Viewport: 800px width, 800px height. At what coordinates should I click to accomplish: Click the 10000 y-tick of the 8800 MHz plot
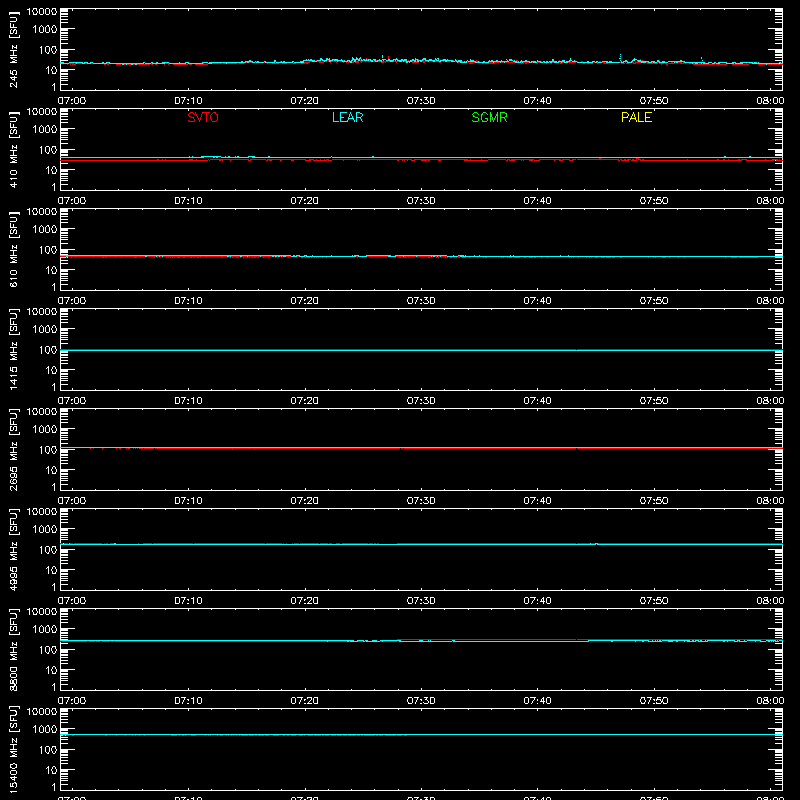pyautogui.click(x=42, y=612)
